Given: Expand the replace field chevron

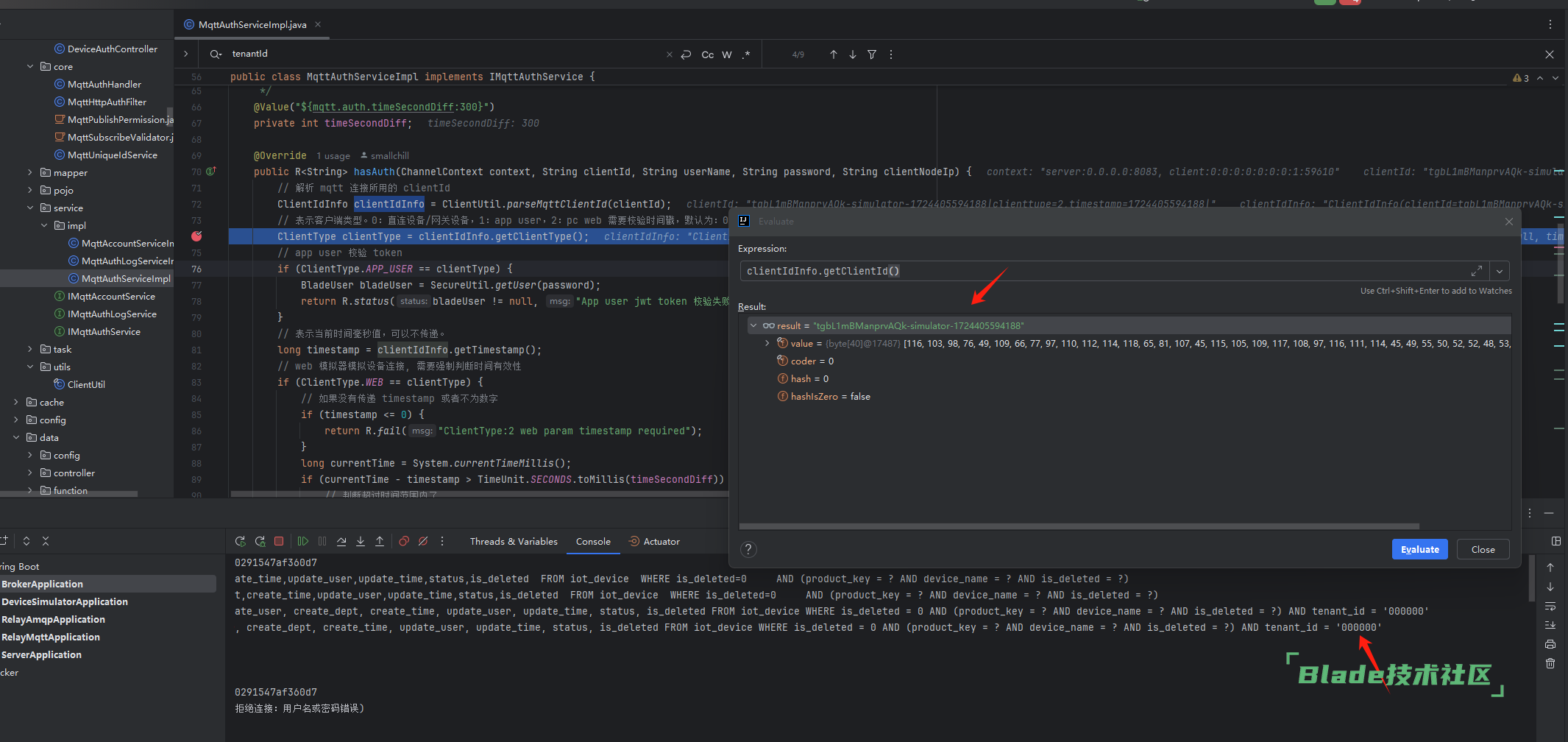Looking at the screenshot, I should pos(186,54).
